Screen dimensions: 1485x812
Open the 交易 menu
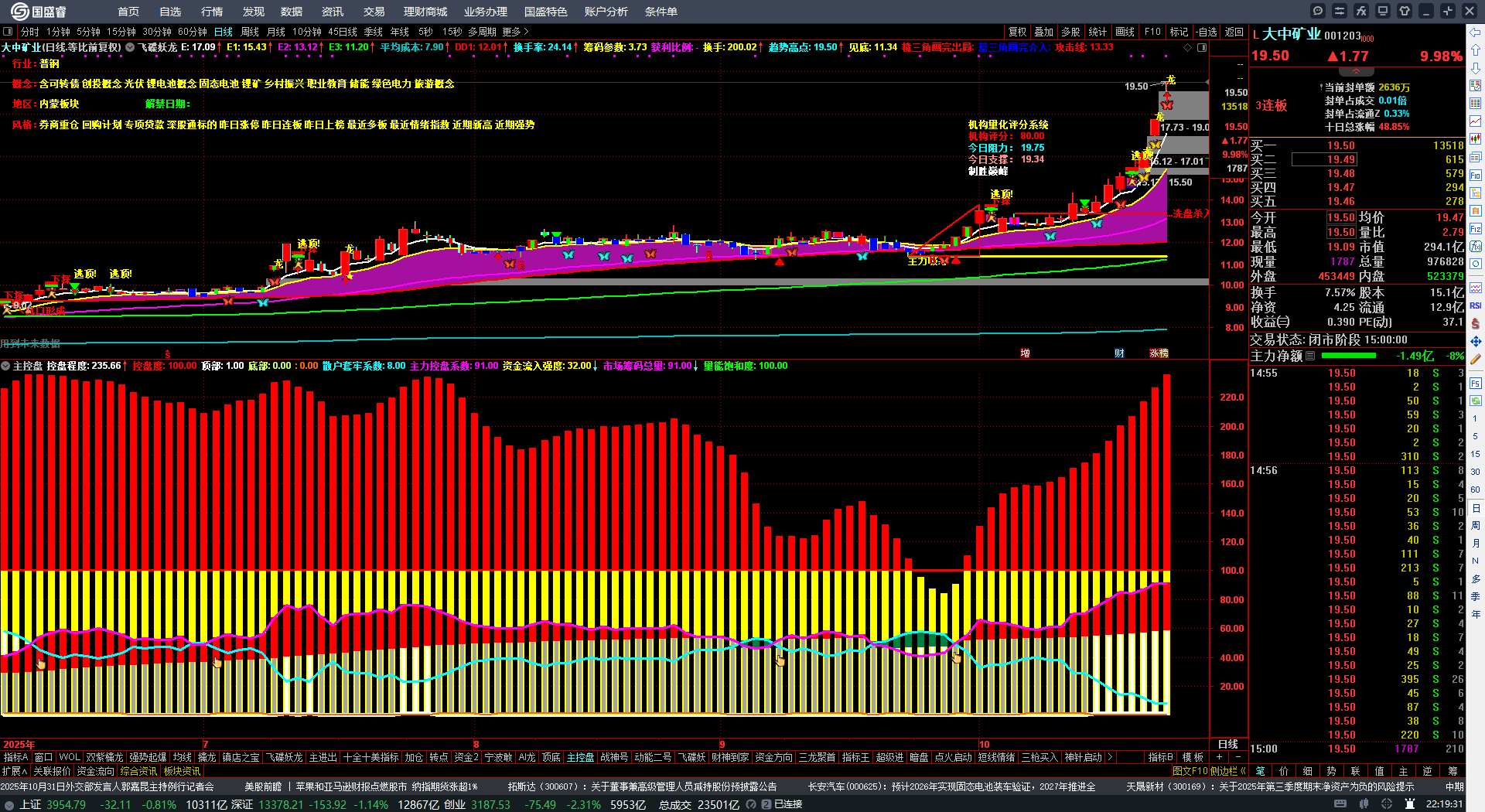[x=374, y=12]
